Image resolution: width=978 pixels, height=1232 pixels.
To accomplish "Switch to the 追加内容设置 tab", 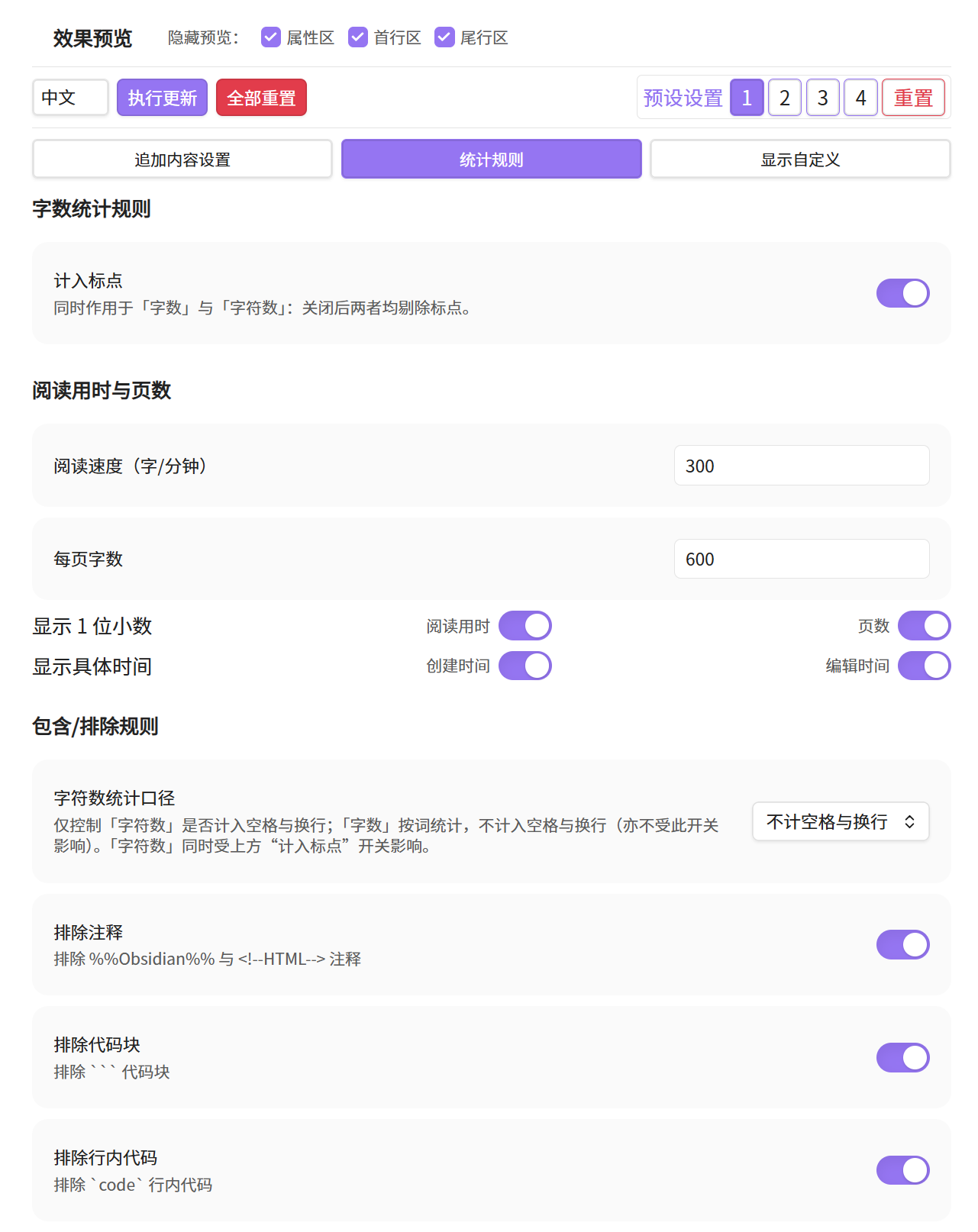I will 182,159.
